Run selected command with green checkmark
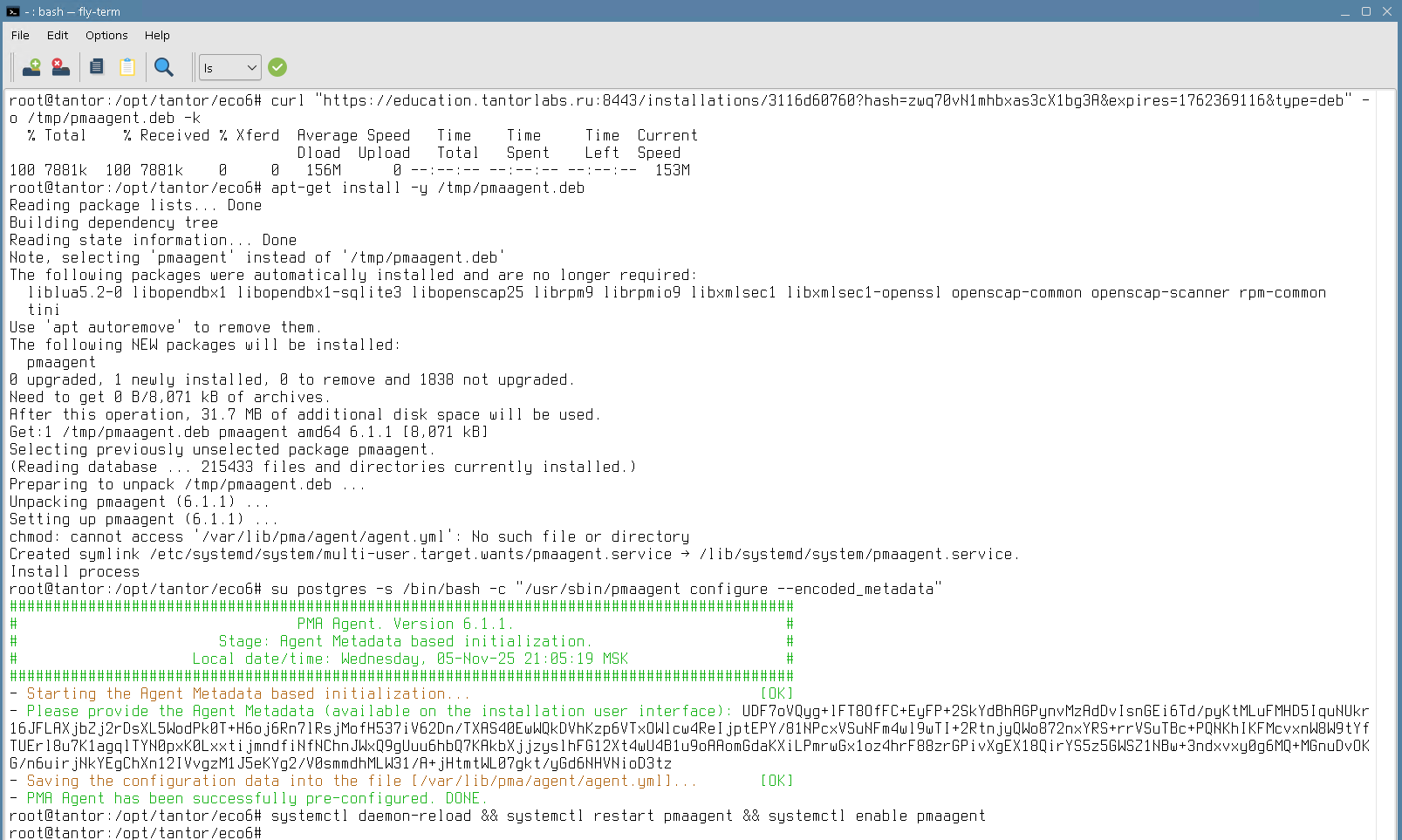 pos(277,67)
